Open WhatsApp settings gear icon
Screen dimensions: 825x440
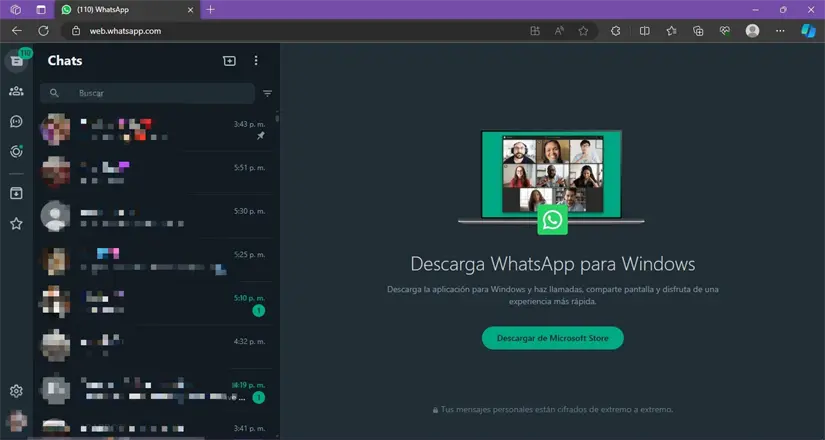point(16,391)
